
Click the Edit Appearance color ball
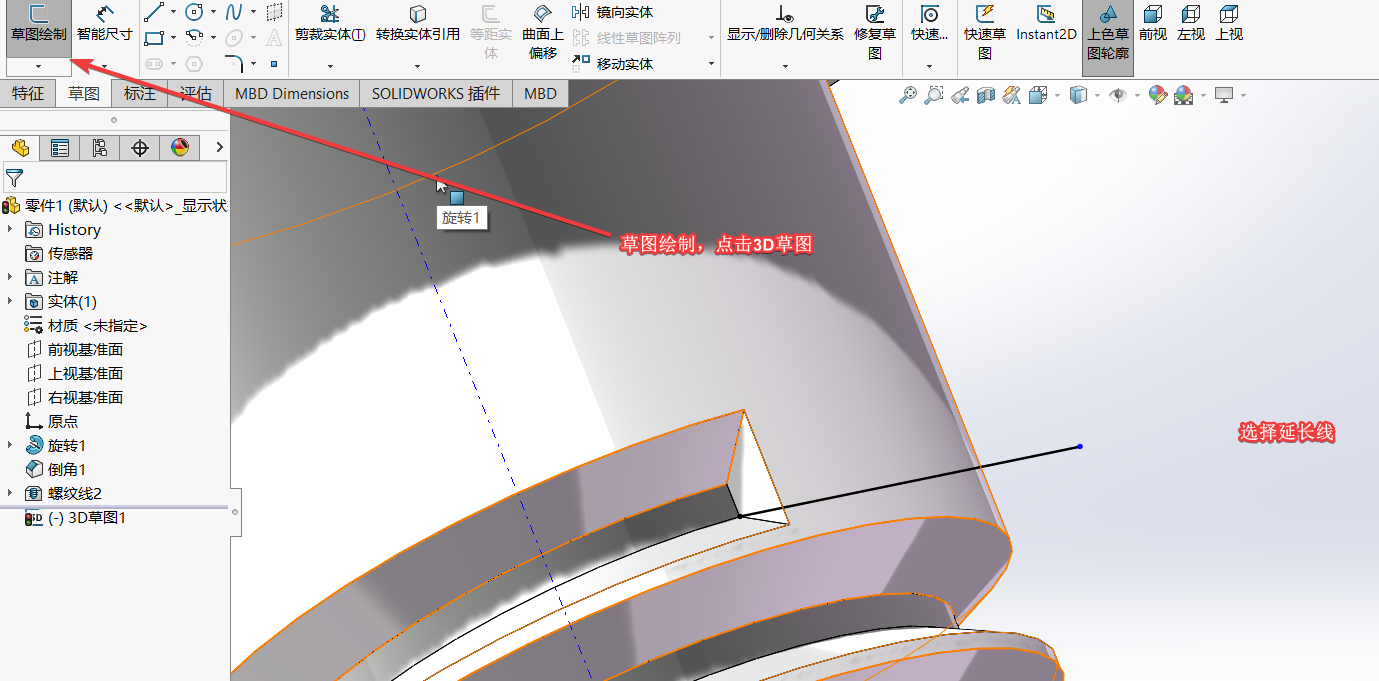(x=1158, y=95)
